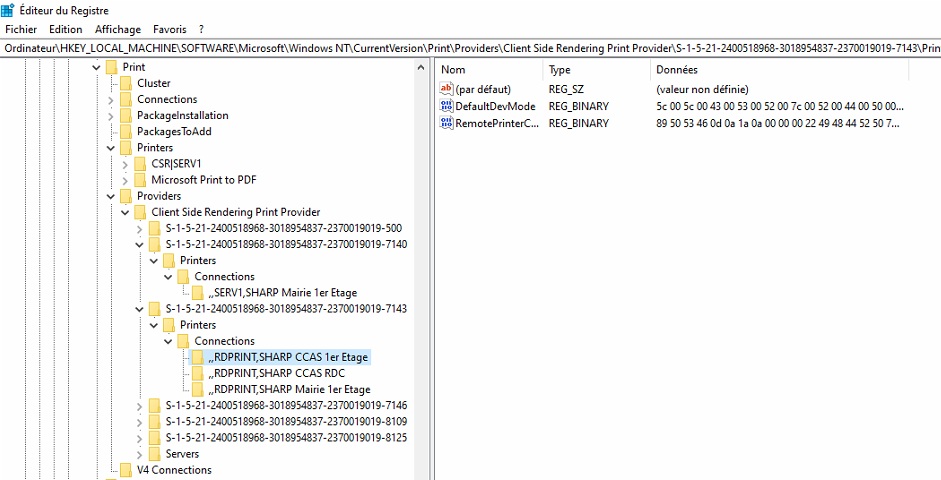Expand the S-1-5-21 key ending in 500
This screenshot has width=941, height=480.
pos(138,228)
